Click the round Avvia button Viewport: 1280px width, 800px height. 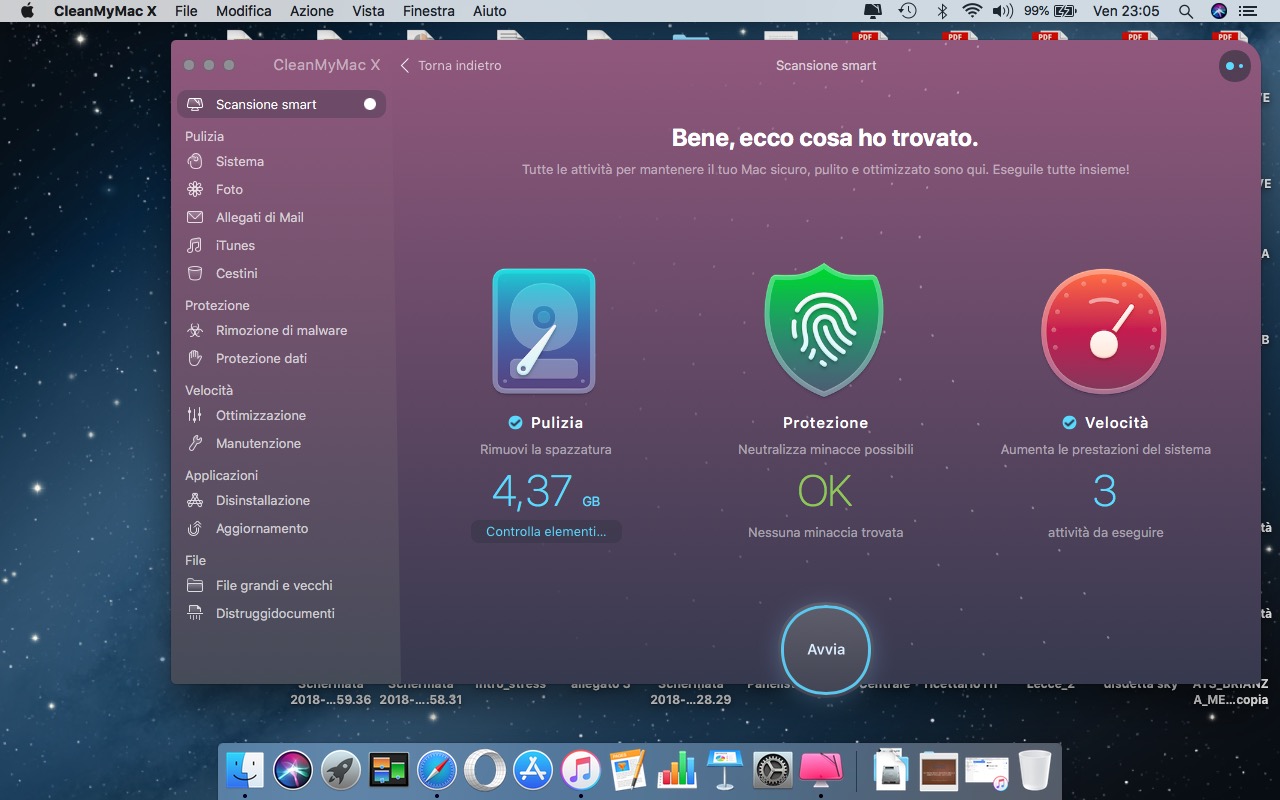[x=826, y=649]
